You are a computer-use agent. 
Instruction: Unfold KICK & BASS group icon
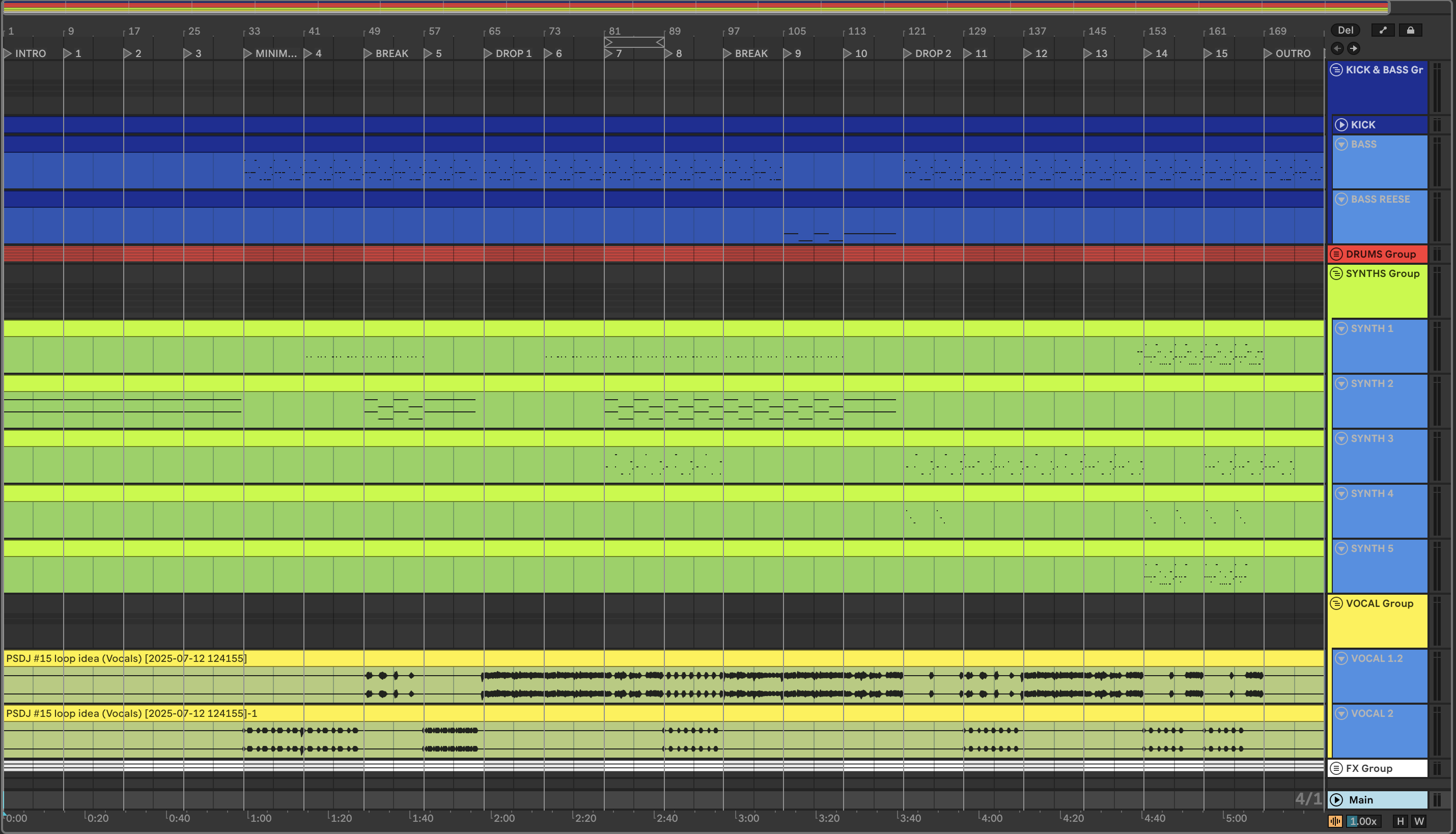pos(1336,70)
